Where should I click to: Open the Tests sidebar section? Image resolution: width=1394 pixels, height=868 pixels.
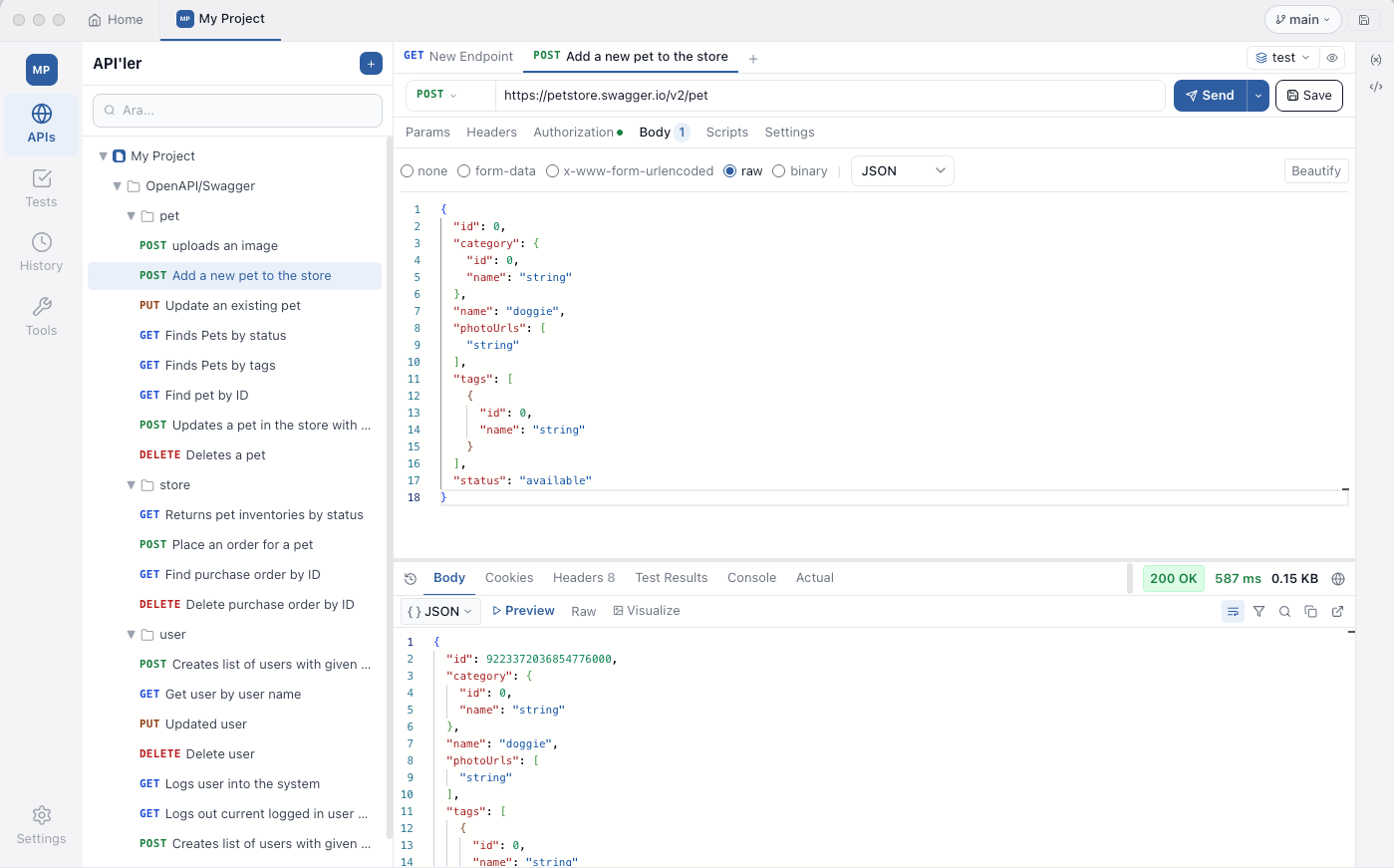click(x=41, y=188)
